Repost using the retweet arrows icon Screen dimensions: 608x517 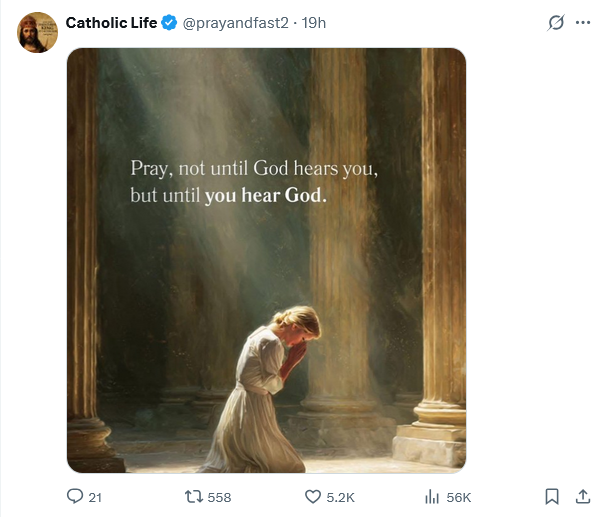point(195,496)
